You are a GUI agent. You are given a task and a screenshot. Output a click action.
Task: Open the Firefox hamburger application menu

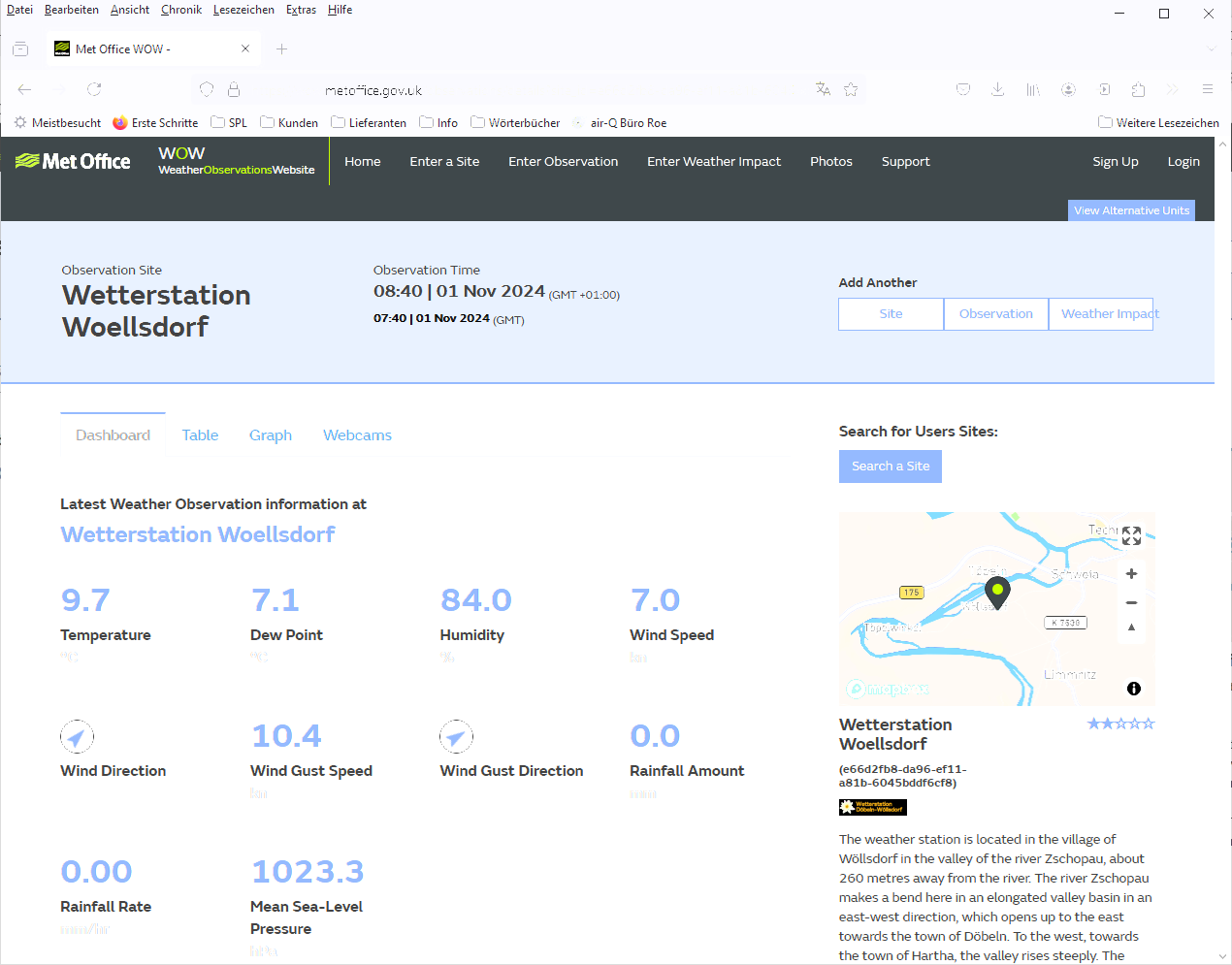(1208, 89)
